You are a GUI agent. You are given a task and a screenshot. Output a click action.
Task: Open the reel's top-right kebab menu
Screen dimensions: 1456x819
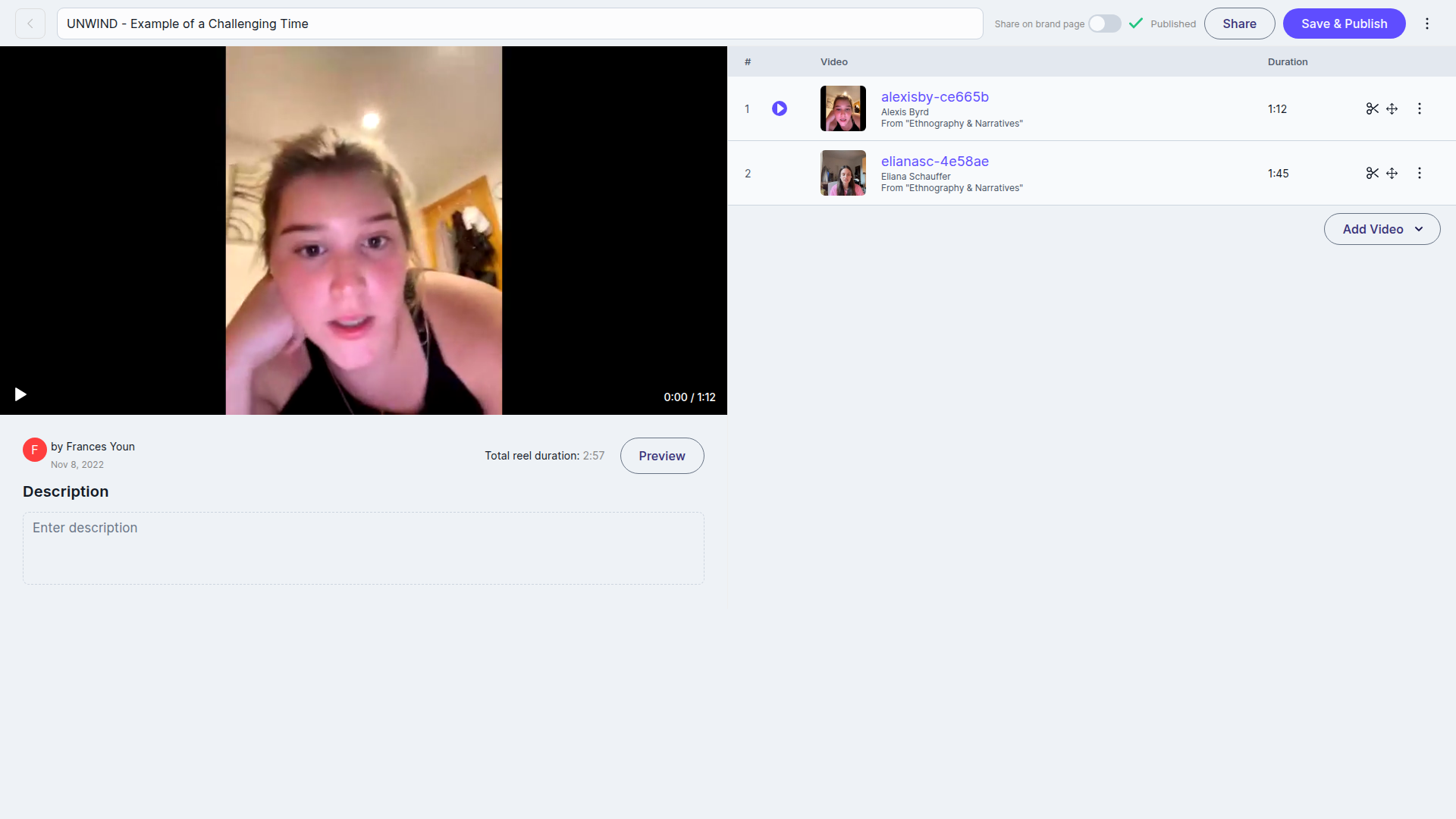tap(1427, 24)
